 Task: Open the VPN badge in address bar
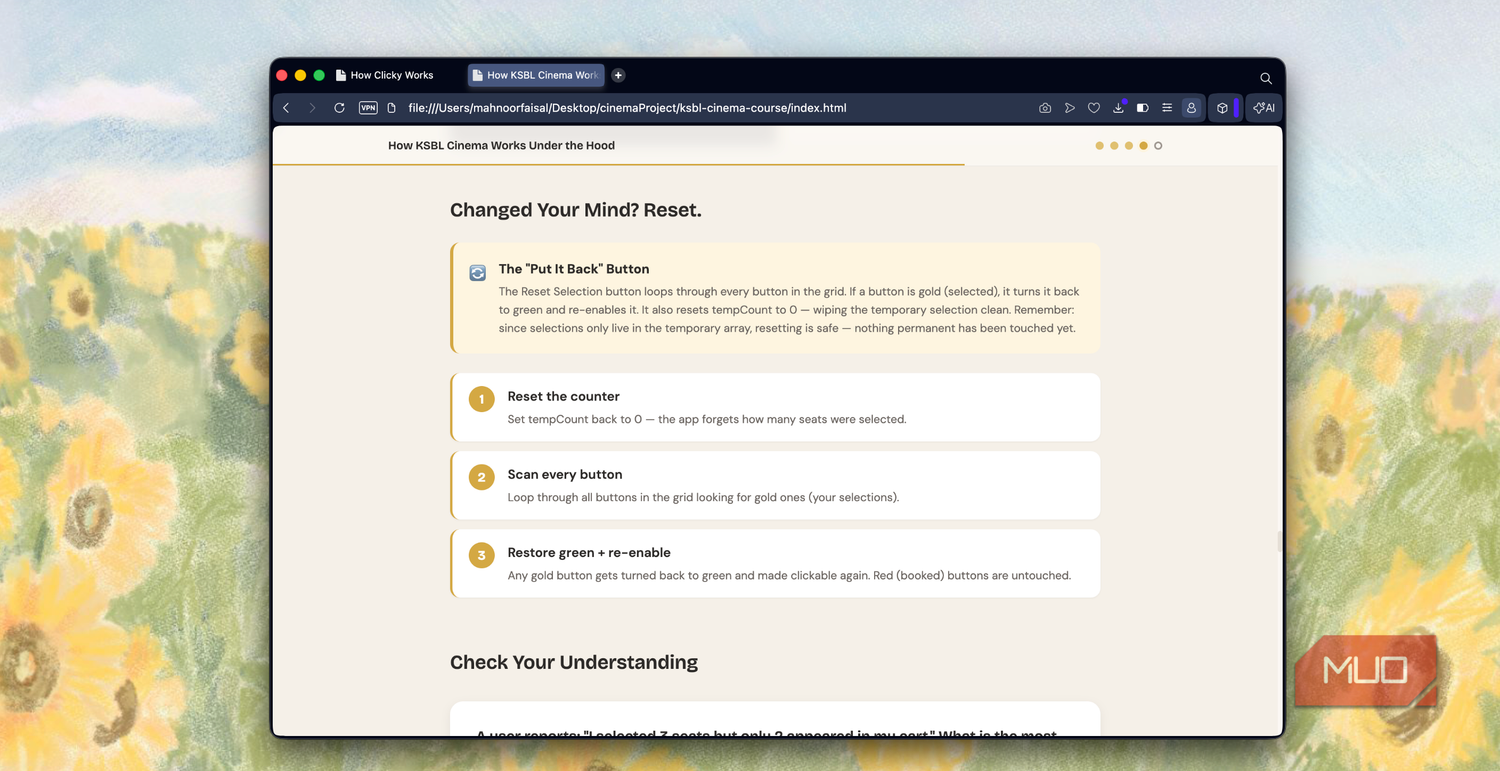(368, 108)
